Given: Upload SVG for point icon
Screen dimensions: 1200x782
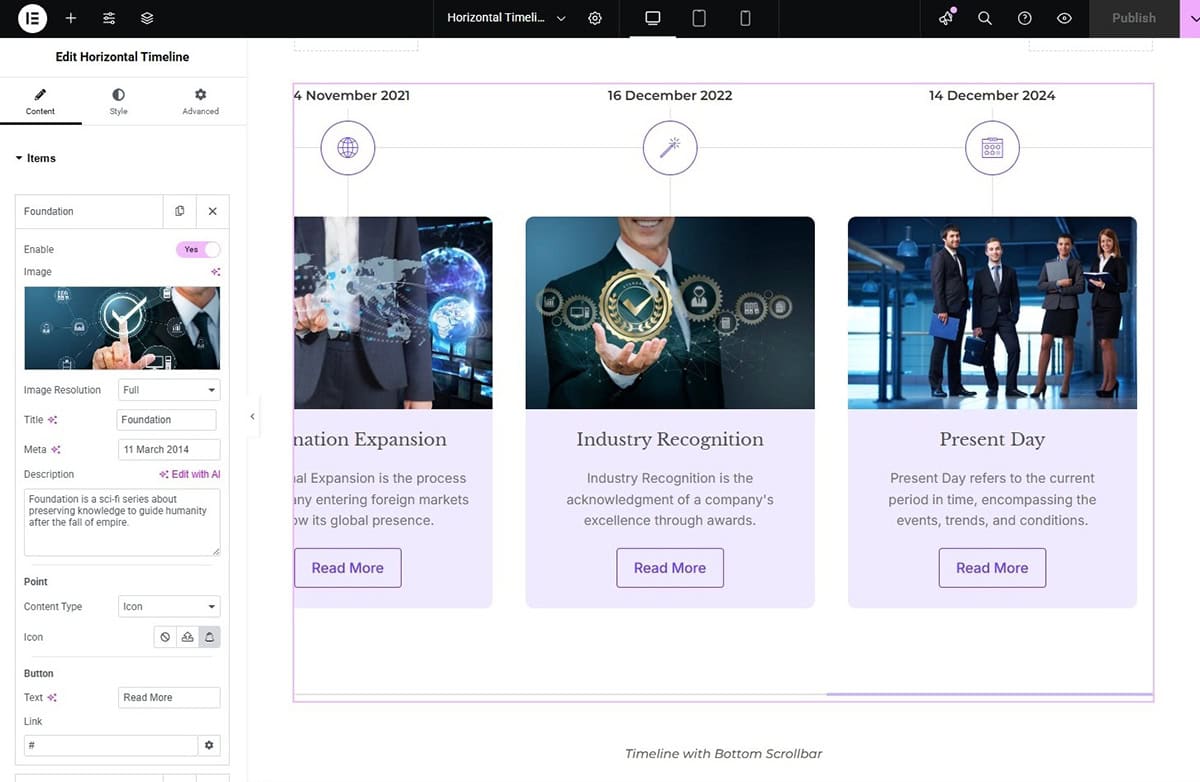Looking at the screenshot, I should coord(187,637).
